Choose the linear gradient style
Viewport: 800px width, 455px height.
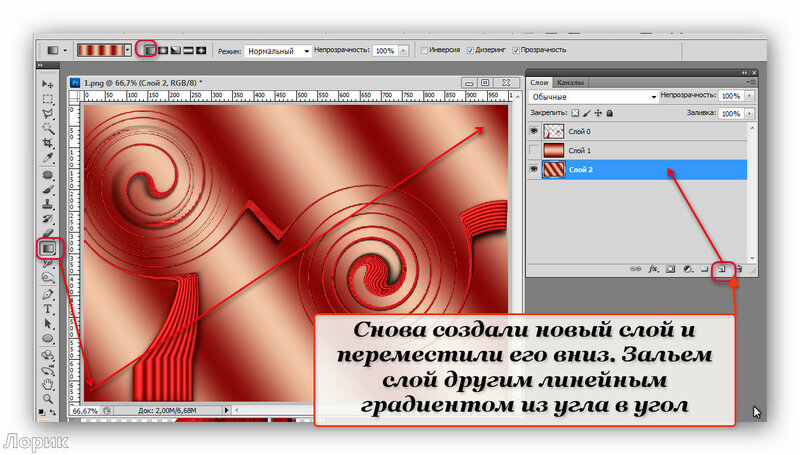(148, 50)
